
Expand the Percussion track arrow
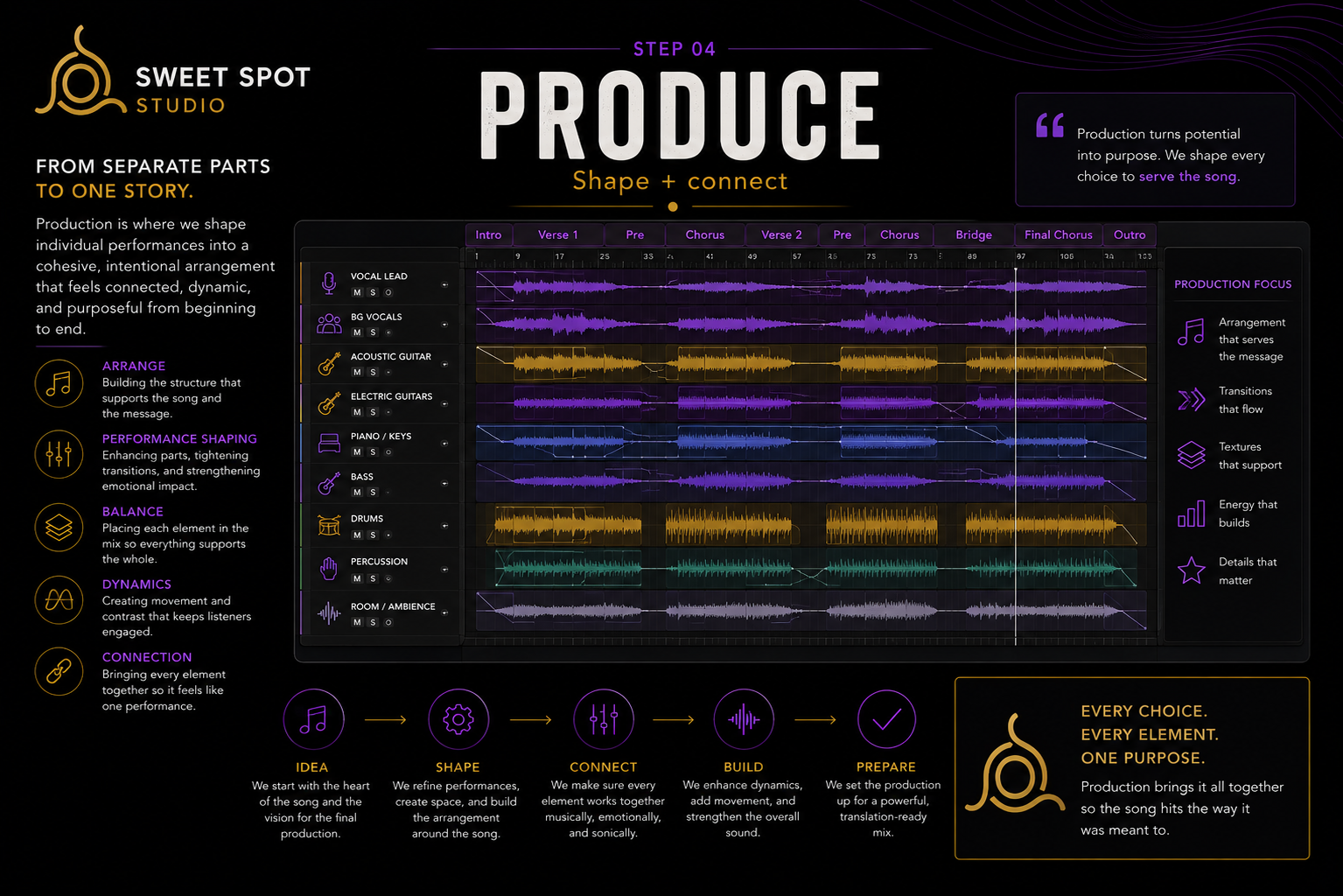[x=444, y=570]
